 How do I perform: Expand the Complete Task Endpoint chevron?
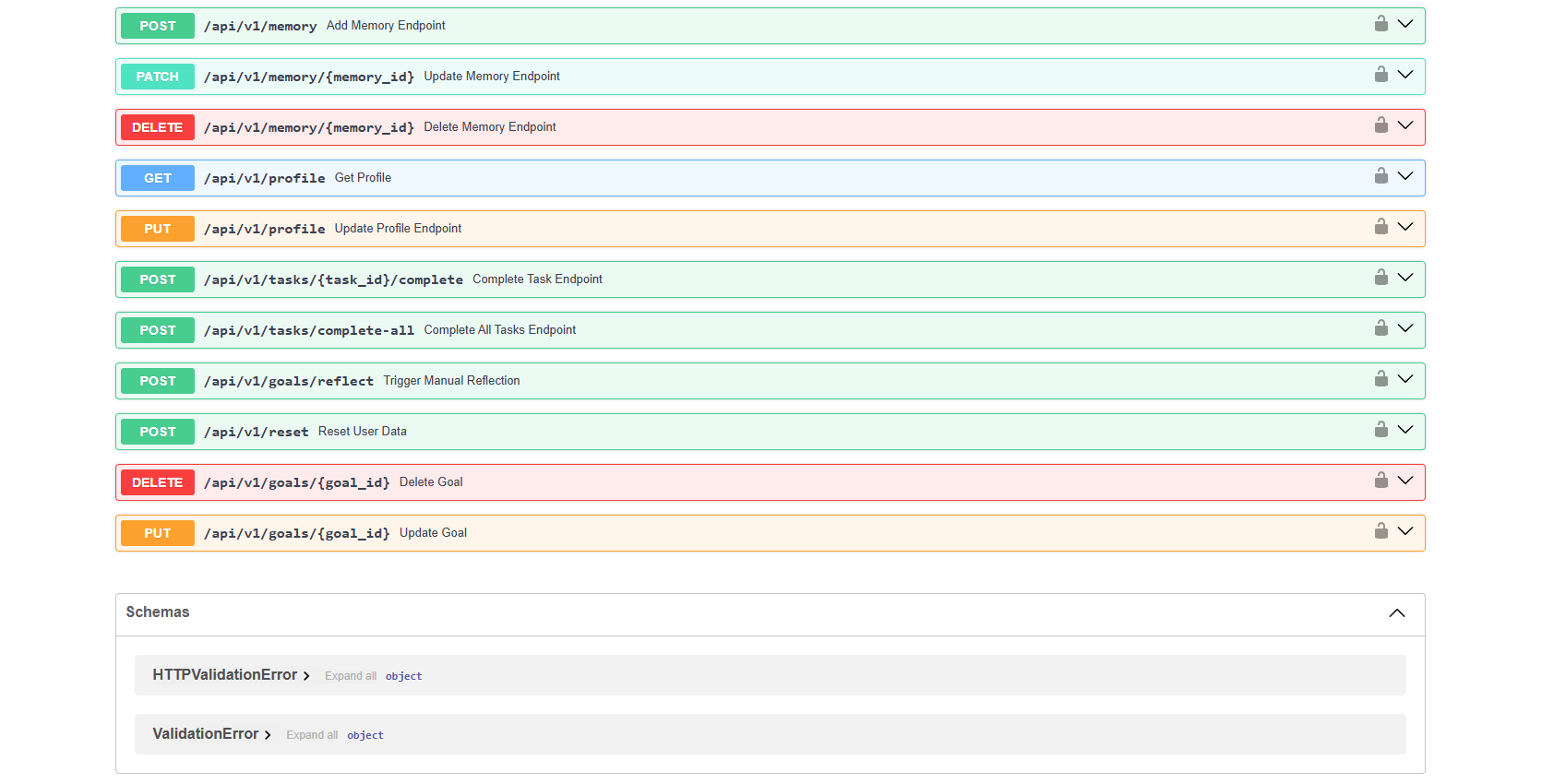coord(1405,278)
